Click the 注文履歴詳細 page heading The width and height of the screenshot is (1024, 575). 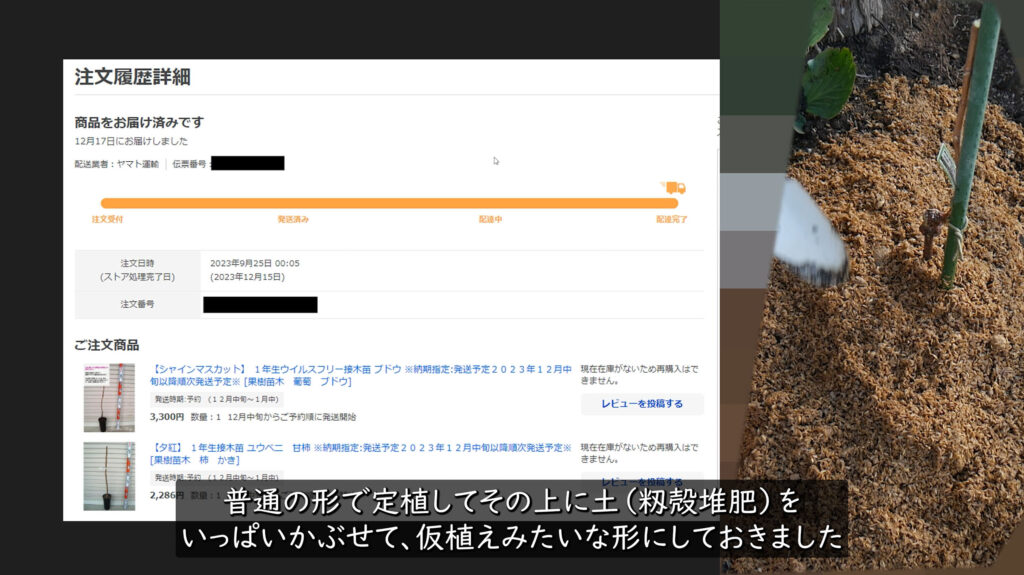click(x=132, y=77)
